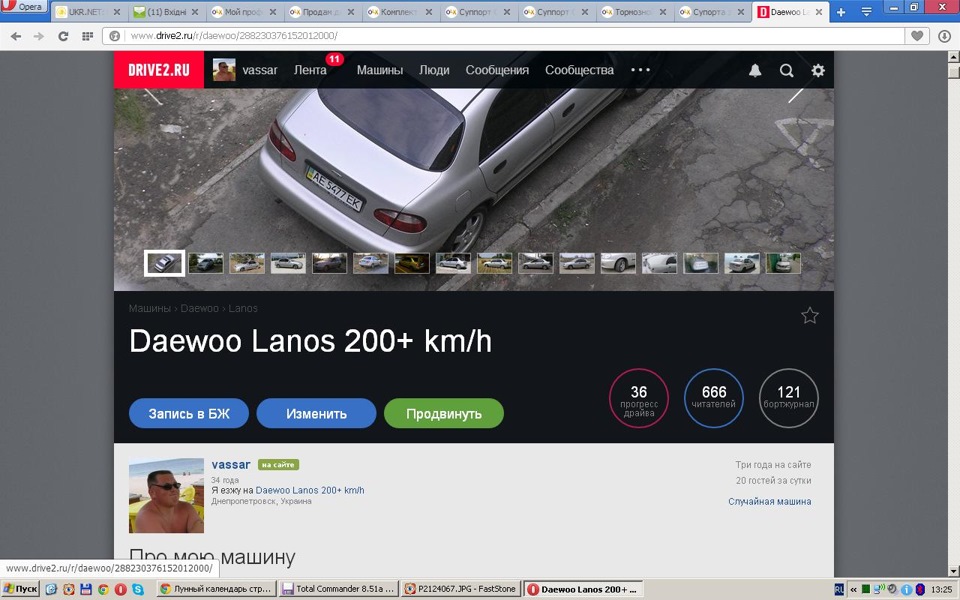Open Лента feed with 11 badge

pos(310,70)
